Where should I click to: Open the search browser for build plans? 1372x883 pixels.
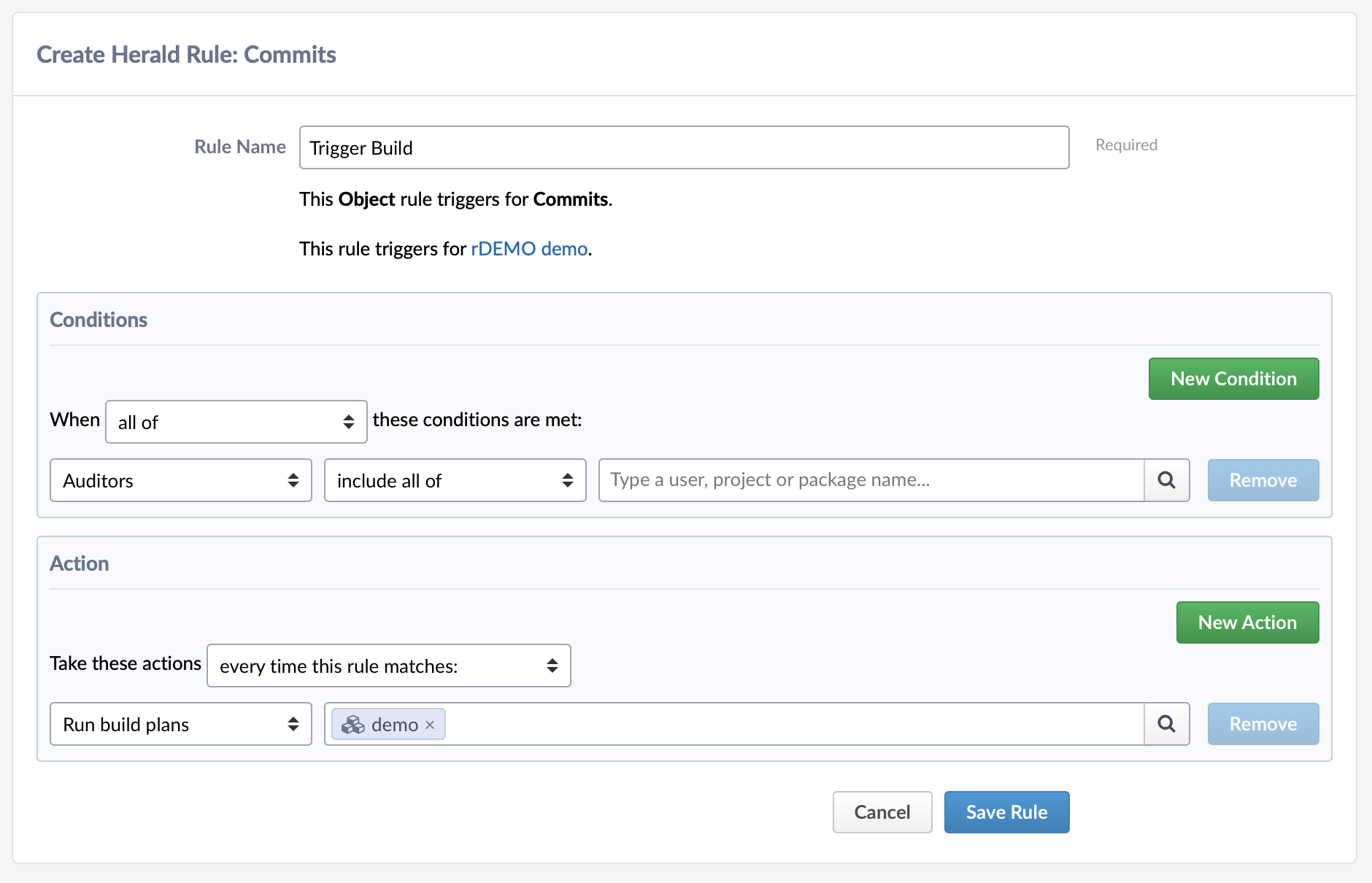(x=1165, y=724)
